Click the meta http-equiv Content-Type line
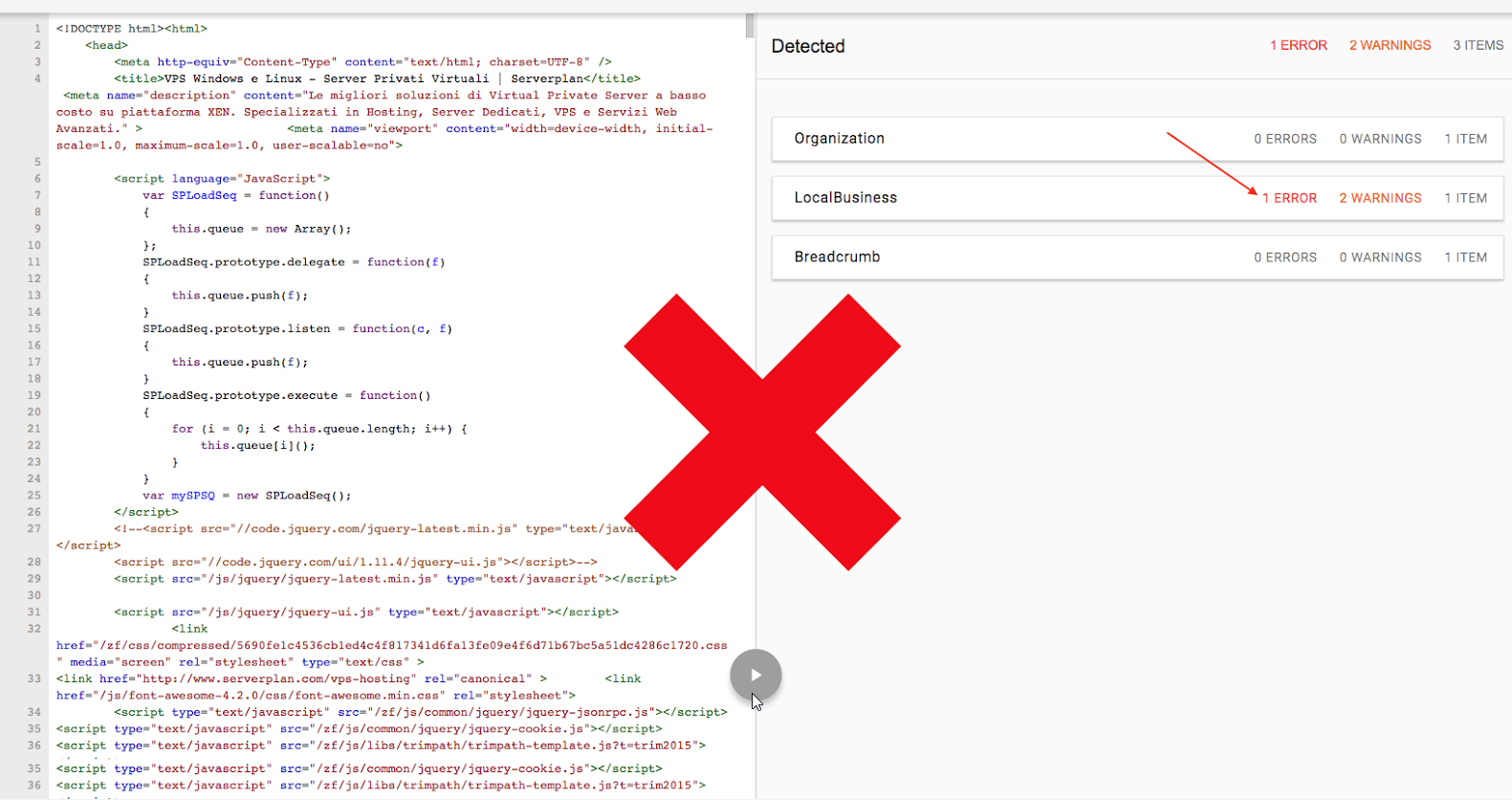Viewport: 1512px width, 800px height. (x=362, y=62)
